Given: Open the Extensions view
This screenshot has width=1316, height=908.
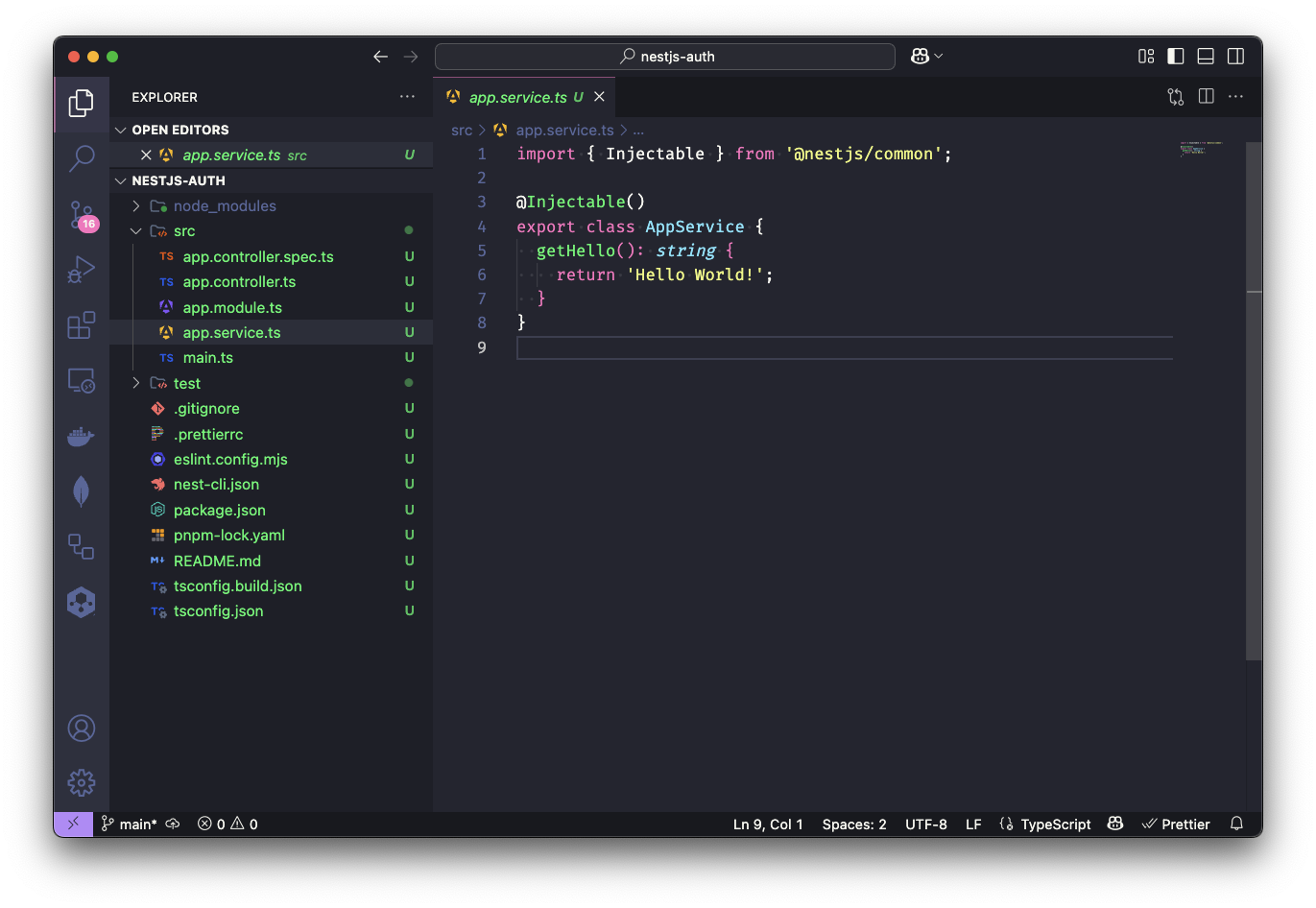Looking at the screenshot, I should [x=82, y=325].
